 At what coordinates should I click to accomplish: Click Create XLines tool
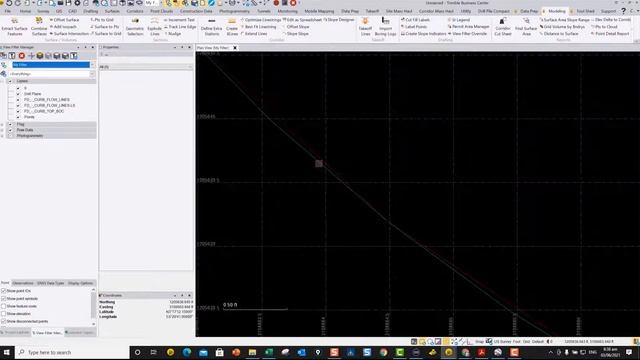coord(232,27)
